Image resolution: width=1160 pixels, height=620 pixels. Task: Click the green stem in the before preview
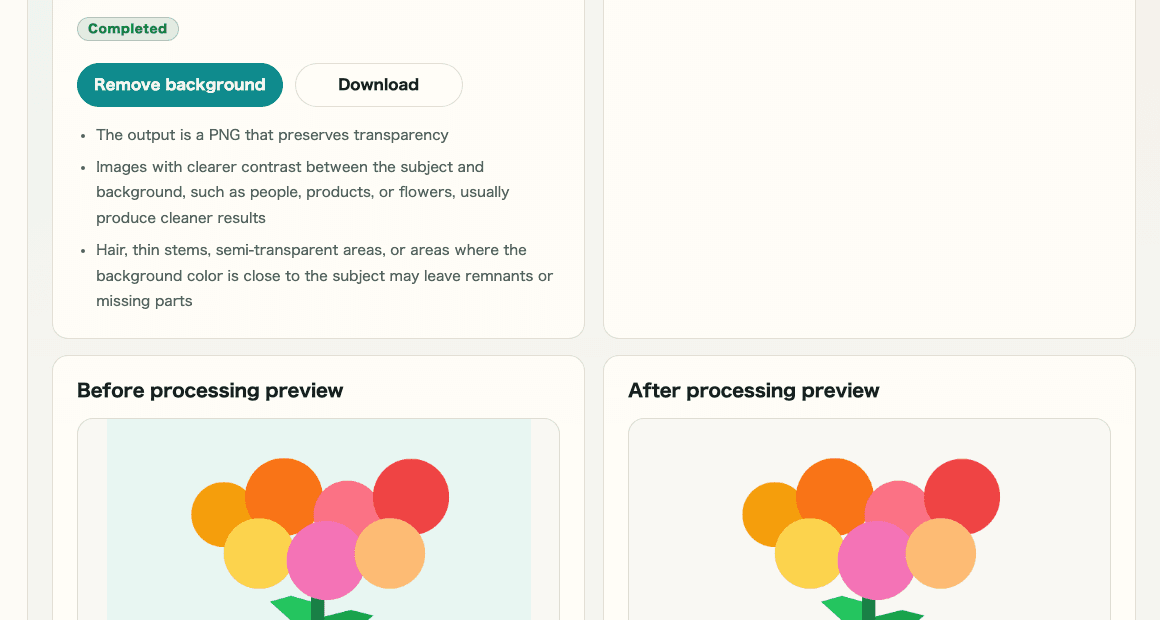coord(318,608)
